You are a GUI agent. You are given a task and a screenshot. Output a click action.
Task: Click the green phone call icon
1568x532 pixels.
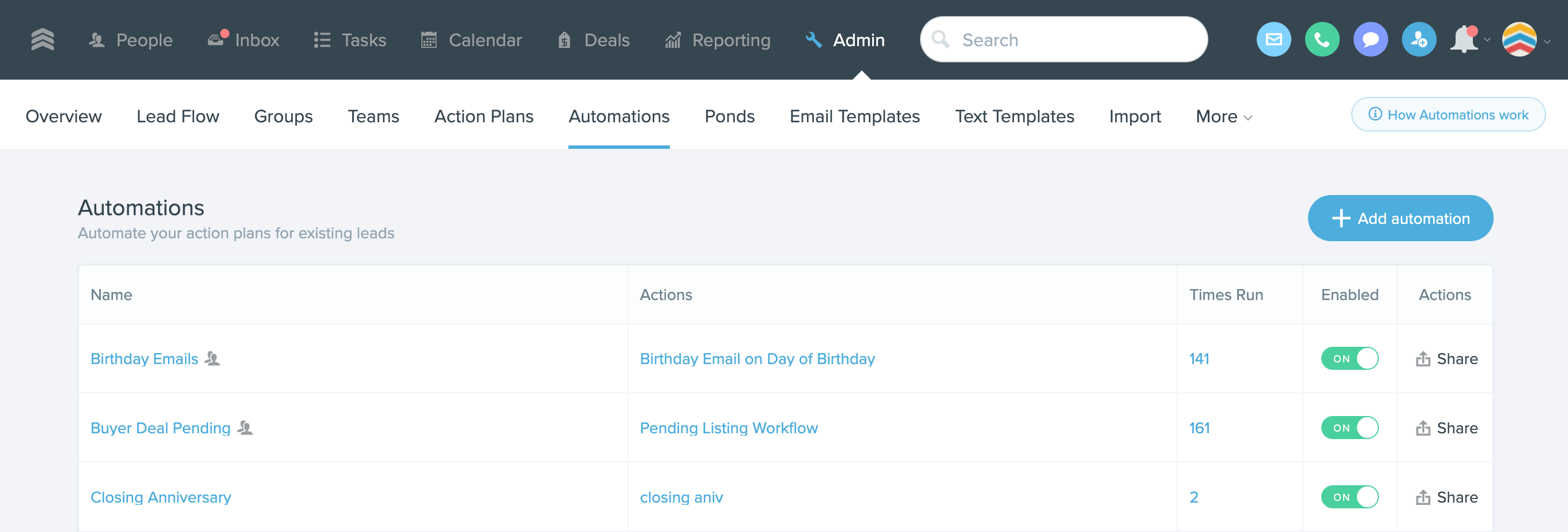click(x=1322, y=40)
